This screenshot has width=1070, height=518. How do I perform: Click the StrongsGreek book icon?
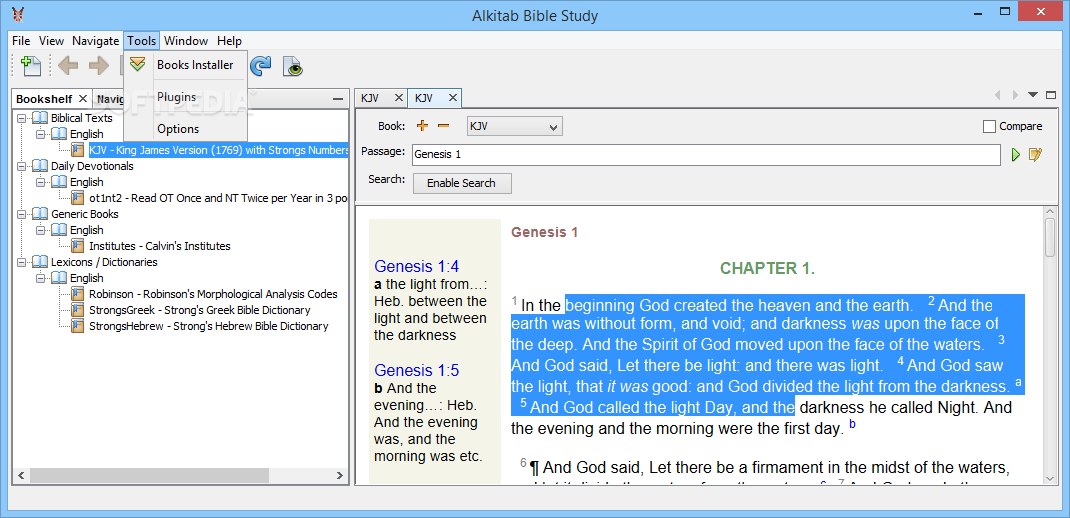78,310
